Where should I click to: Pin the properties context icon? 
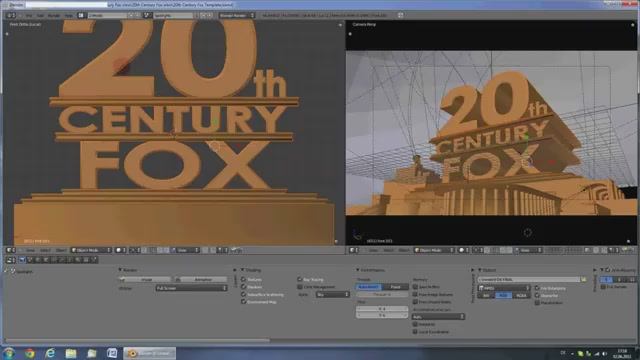tap(6, 271)
